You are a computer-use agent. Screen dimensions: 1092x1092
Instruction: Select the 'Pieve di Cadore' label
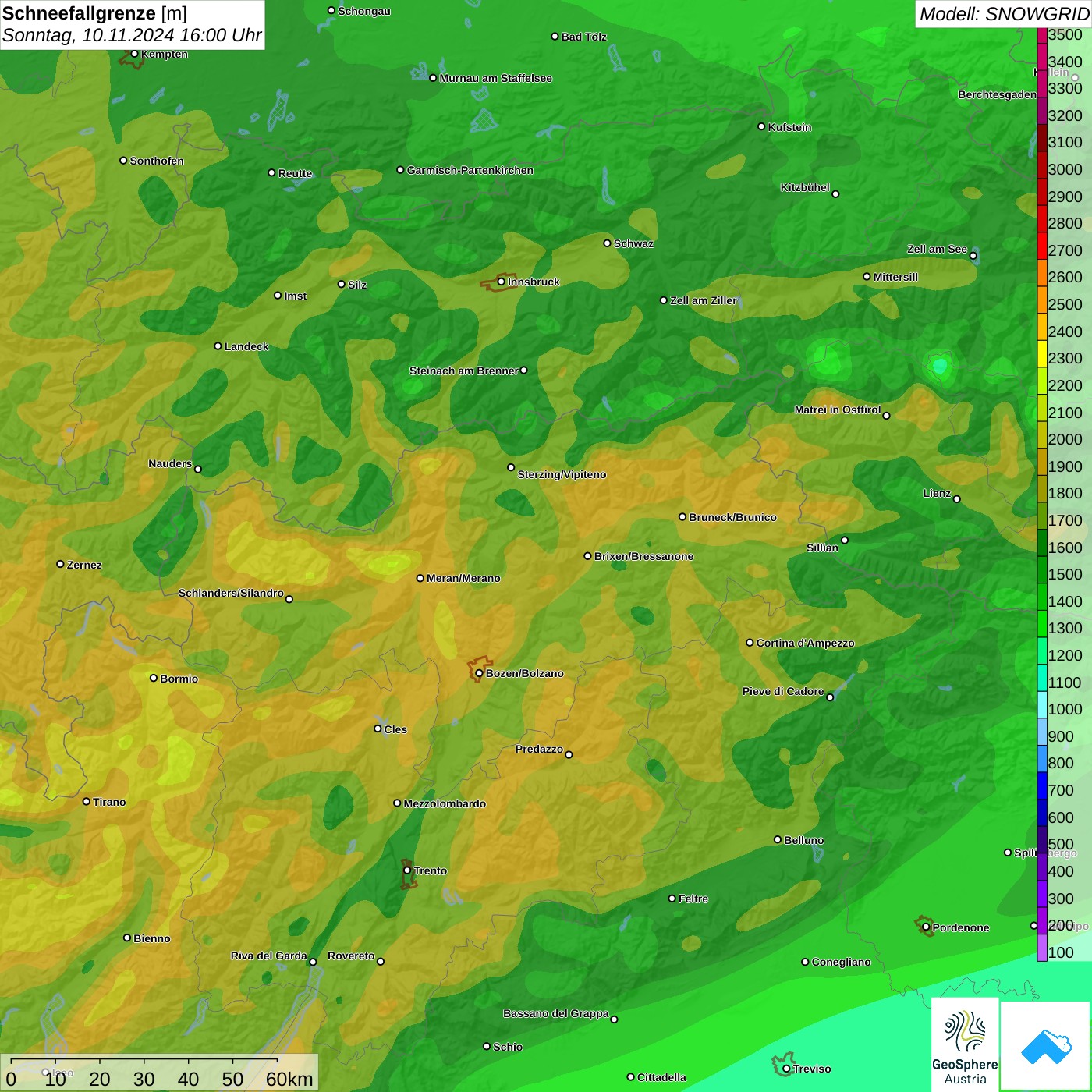pos(783,691)
